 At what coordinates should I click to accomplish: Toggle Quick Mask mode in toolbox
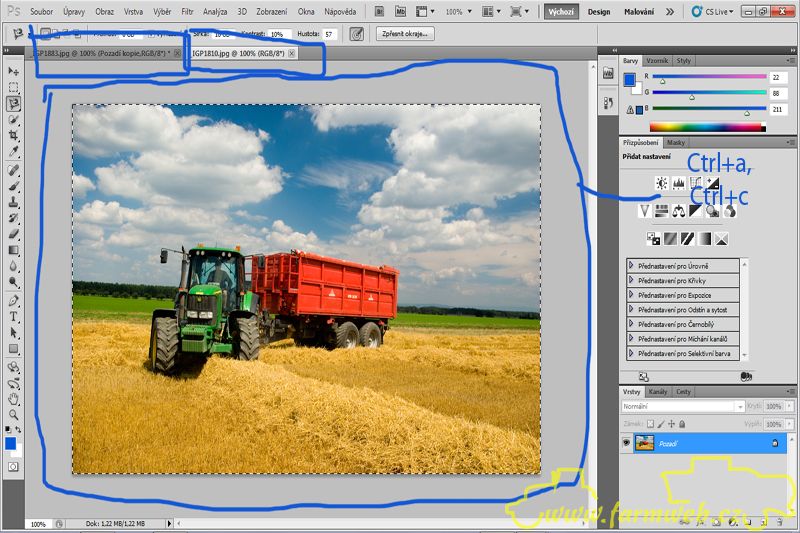tap(13, 466)
